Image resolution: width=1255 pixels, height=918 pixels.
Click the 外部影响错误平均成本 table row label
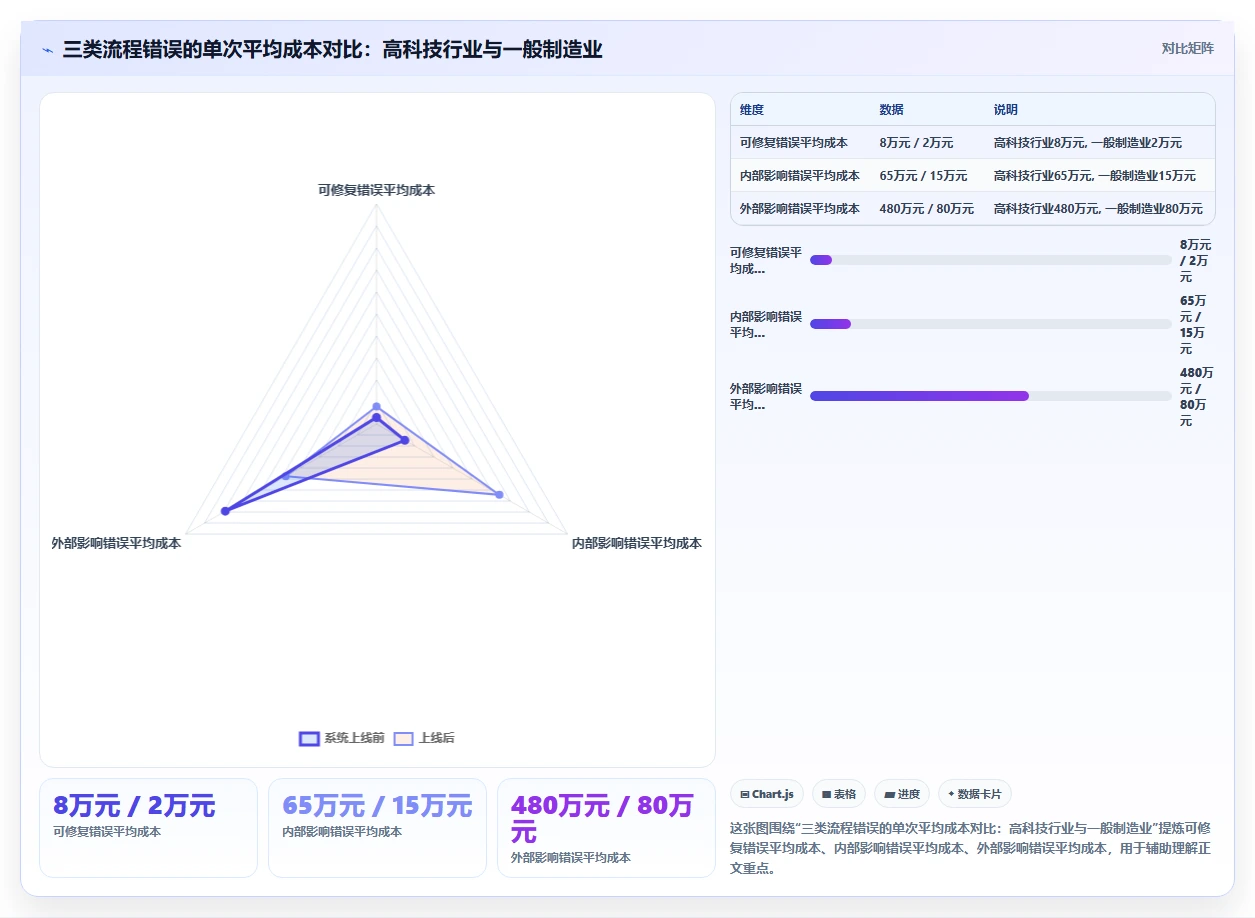click(800, 209)
